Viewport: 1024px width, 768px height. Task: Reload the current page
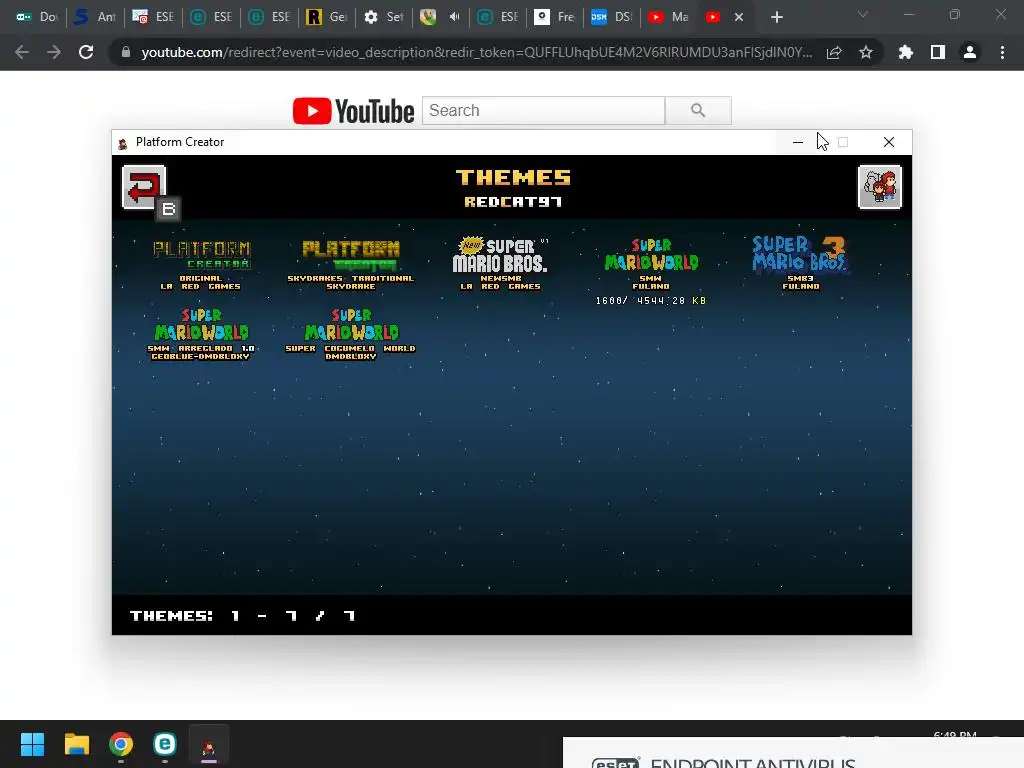click(86, 52)
